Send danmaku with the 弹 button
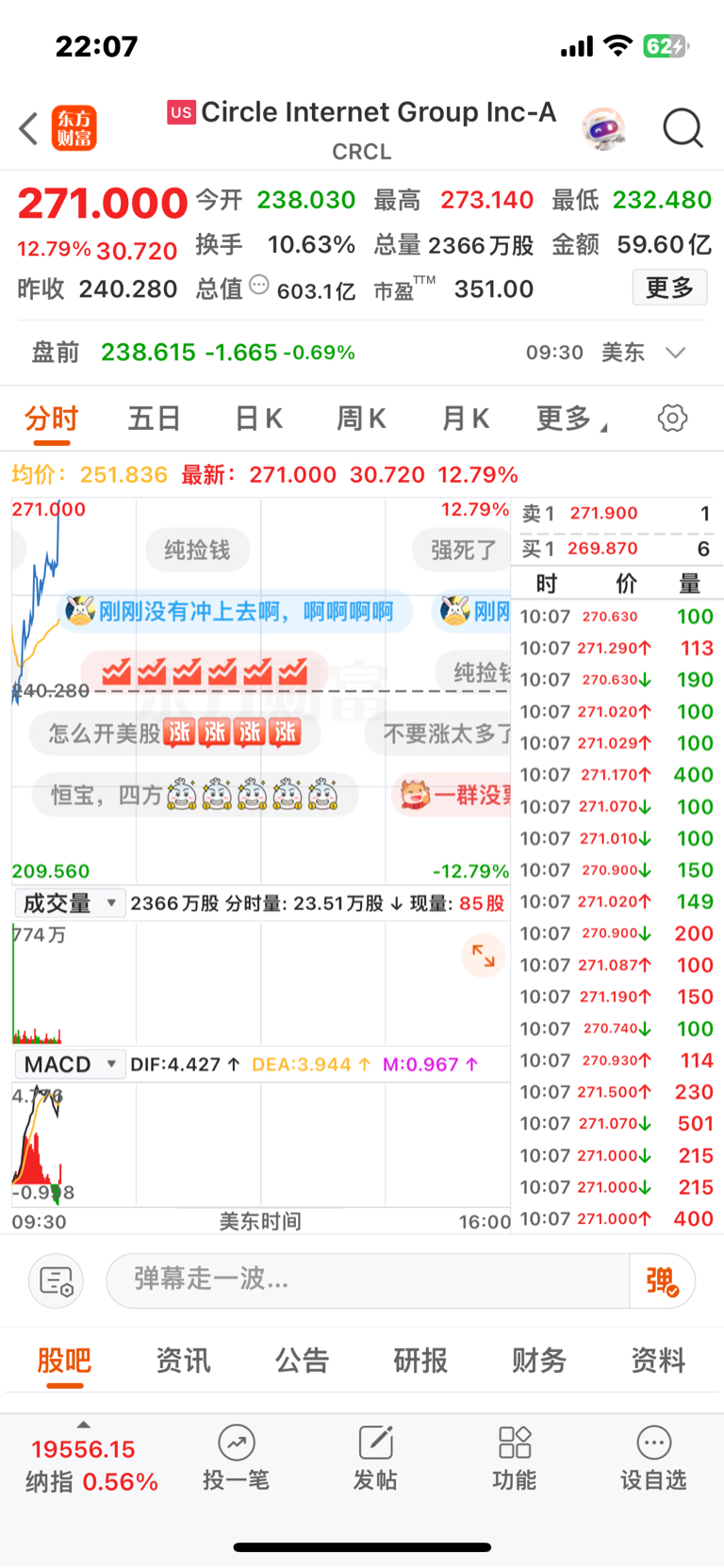Viewport: 724px width, 1568px height. [662, 1280]
